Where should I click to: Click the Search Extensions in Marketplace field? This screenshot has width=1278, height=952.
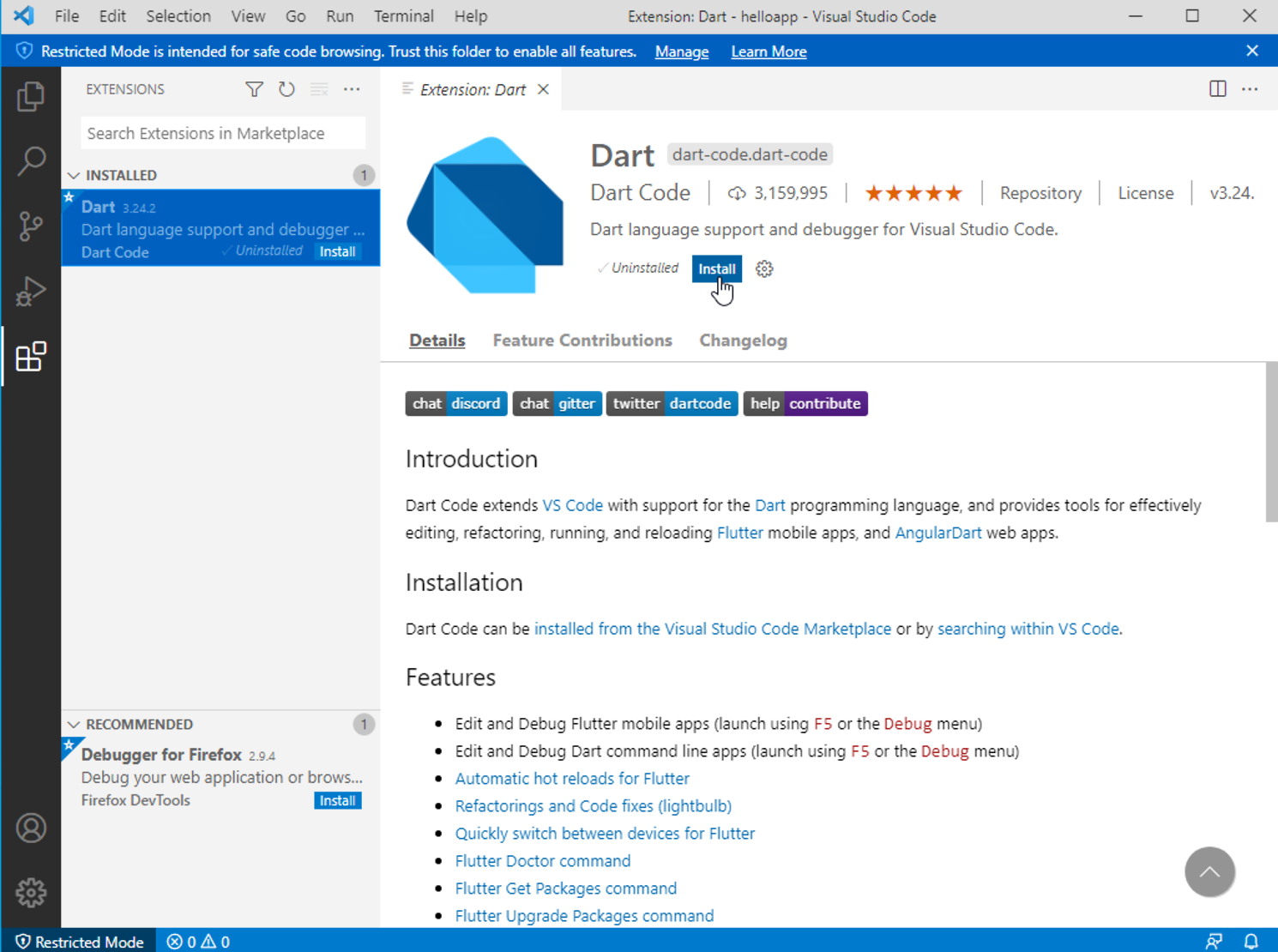click(223, 133)
